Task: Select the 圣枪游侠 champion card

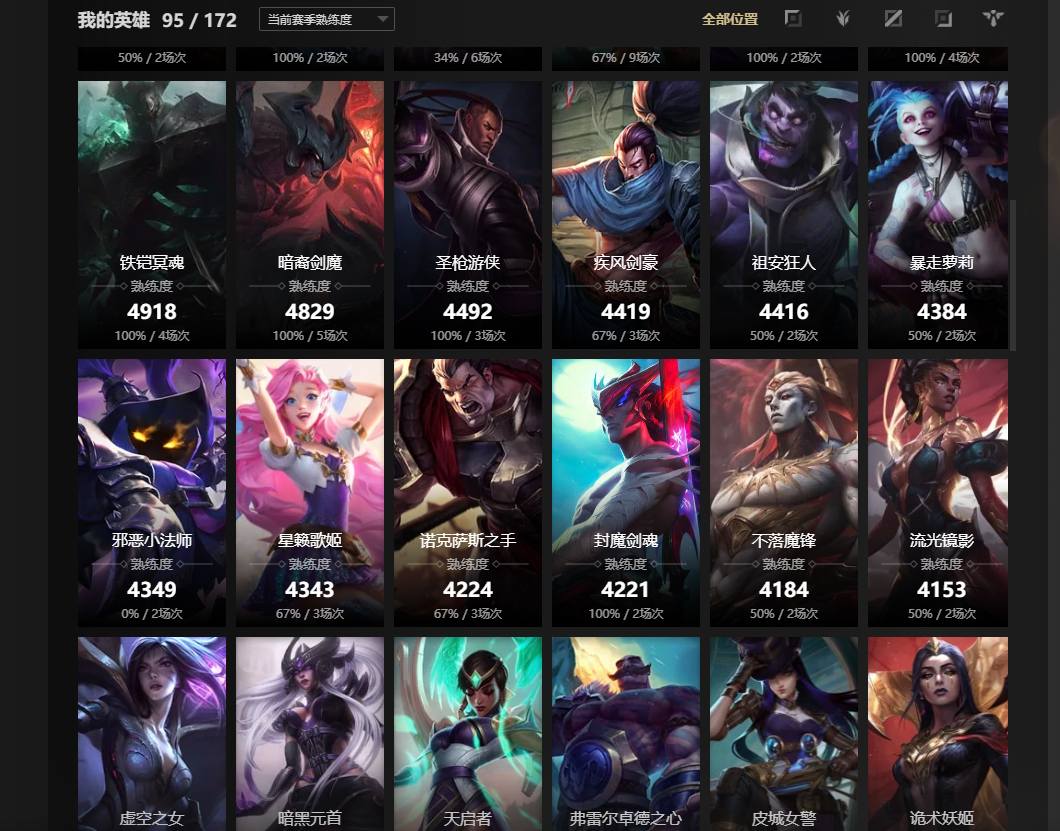Action: point(468,214)
